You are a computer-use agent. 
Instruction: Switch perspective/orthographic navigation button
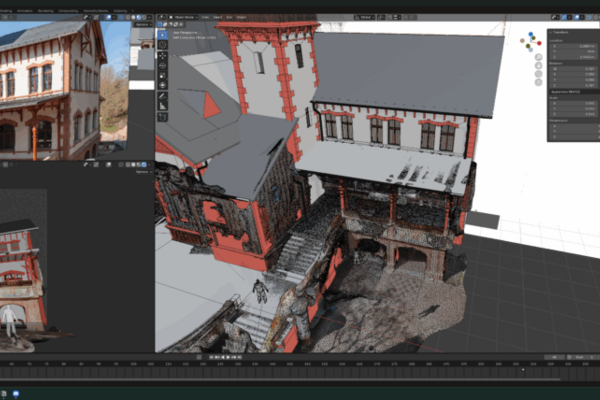pos(538,82)
